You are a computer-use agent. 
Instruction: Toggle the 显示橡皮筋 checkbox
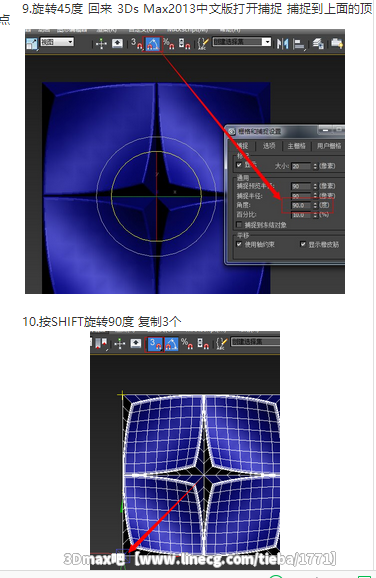[x=303, y=244]
